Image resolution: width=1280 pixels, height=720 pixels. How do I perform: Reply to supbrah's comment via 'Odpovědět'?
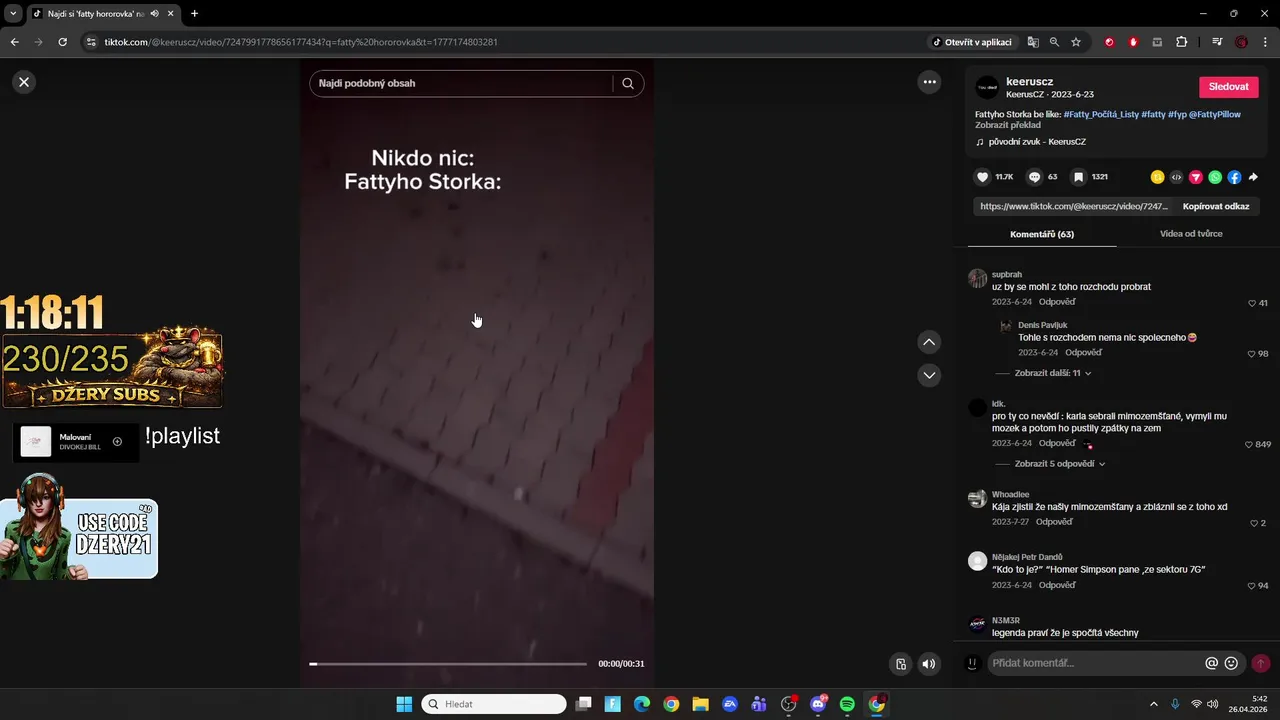[1057, 302]
